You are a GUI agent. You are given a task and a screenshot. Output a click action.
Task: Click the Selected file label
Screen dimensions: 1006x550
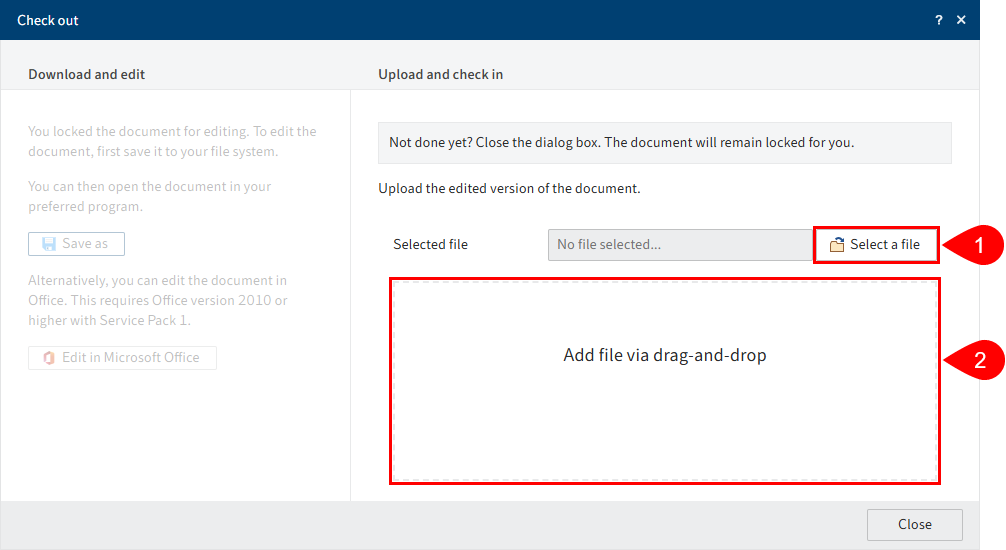431,245
